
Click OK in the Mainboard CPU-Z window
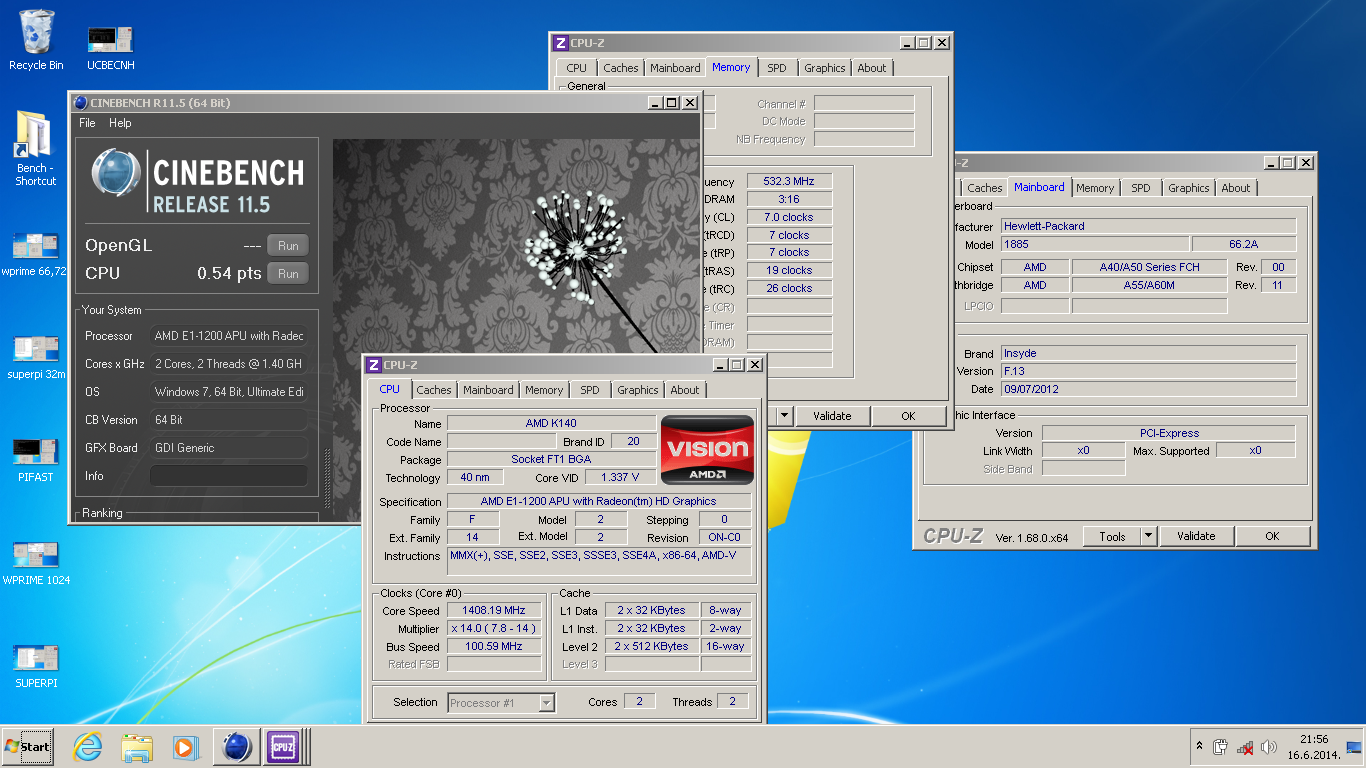[1272, 537]
